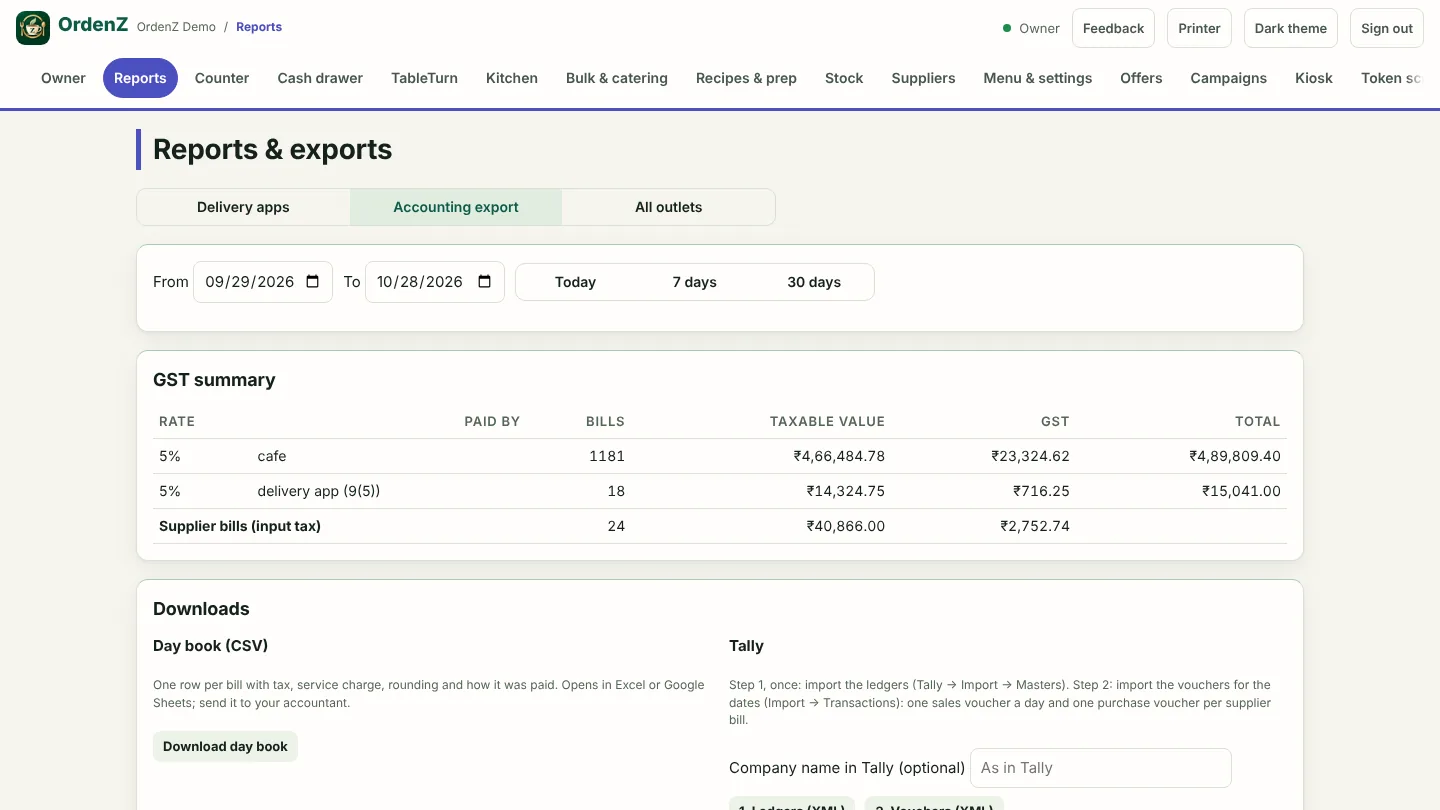Open the From date calendar picker icon
This screenshot has width=1440, height=810.
click(313, 282)
